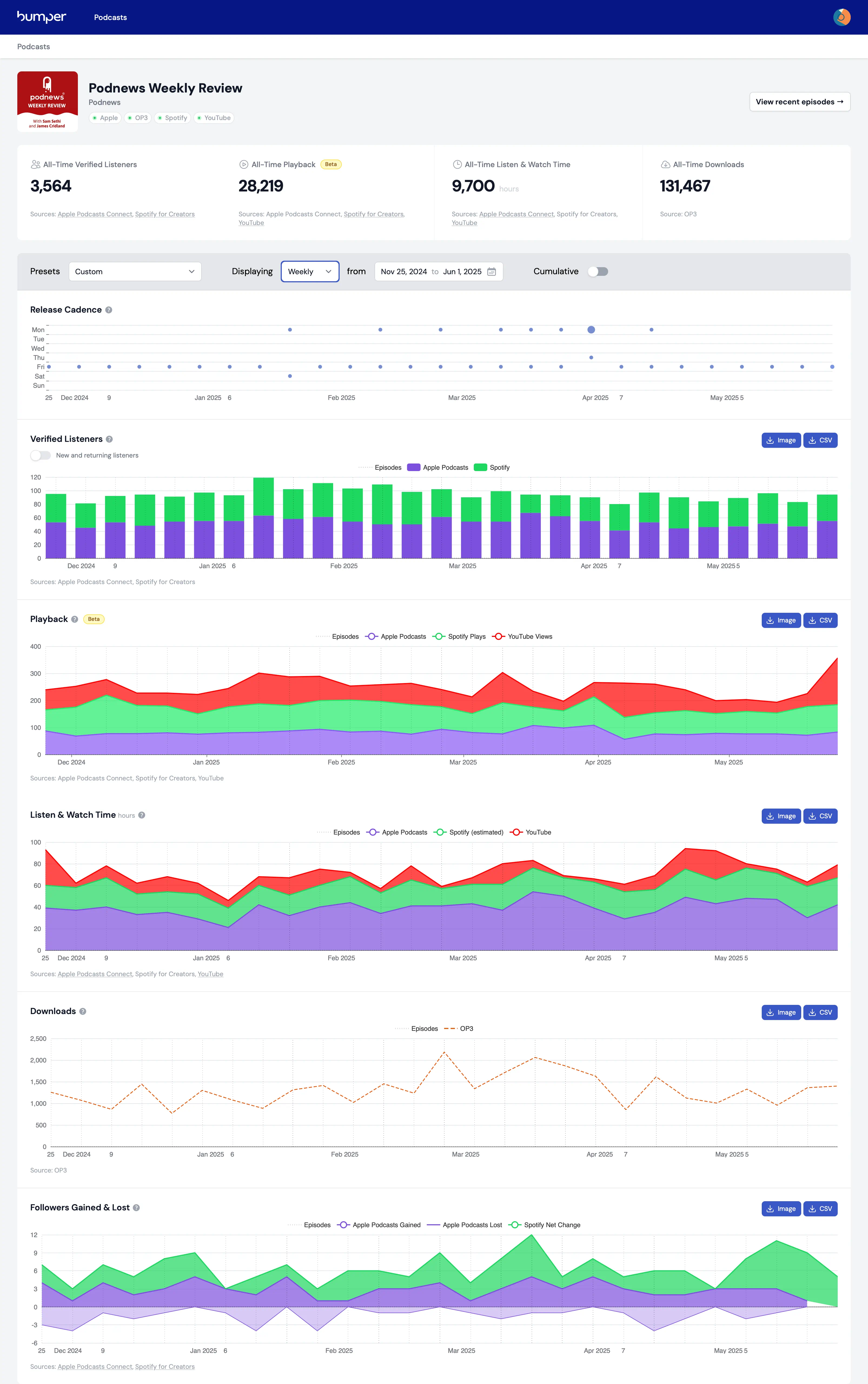The height and width of the screenshot is (1384, 868).
Task: Click help icon next to Release Cadence
Action: pyautogui.click(x=108, y=310)
